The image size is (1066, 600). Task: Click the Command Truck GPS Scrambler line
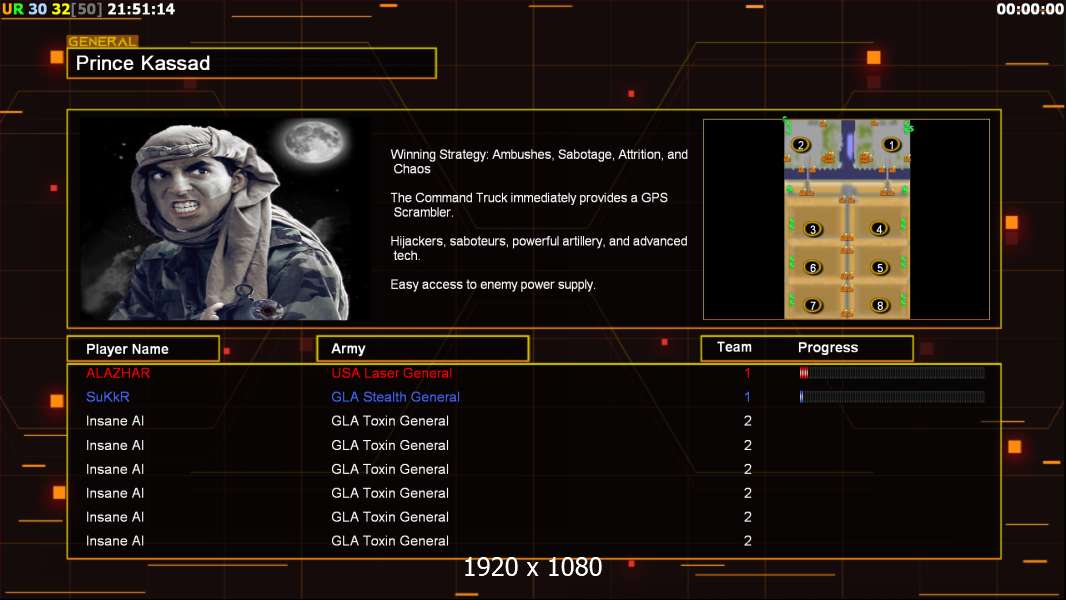529,205
